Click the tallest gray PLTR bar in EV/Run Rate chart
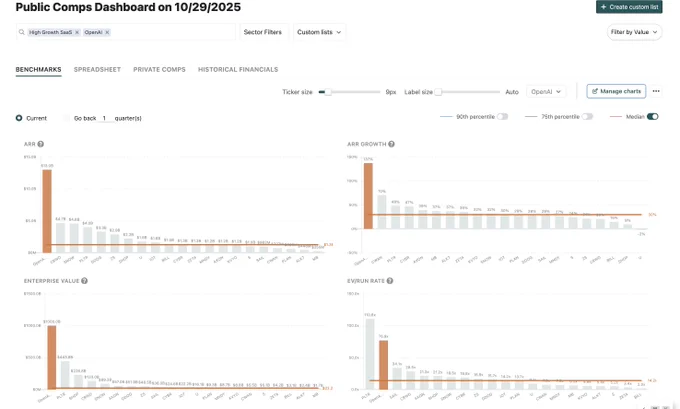680x409 pixels. (370, 354)
